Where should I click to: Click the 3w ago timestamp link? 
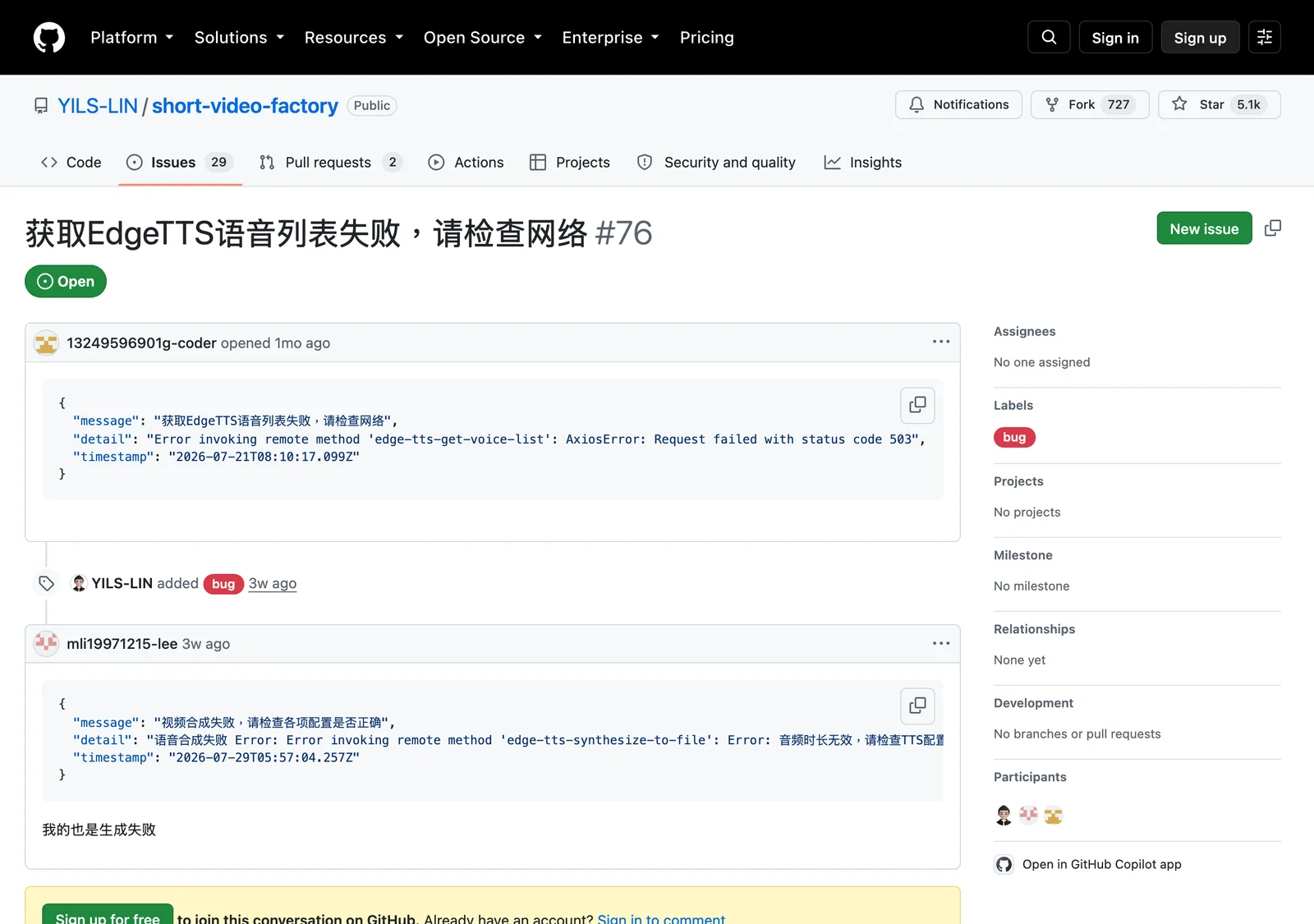(273, 583)
